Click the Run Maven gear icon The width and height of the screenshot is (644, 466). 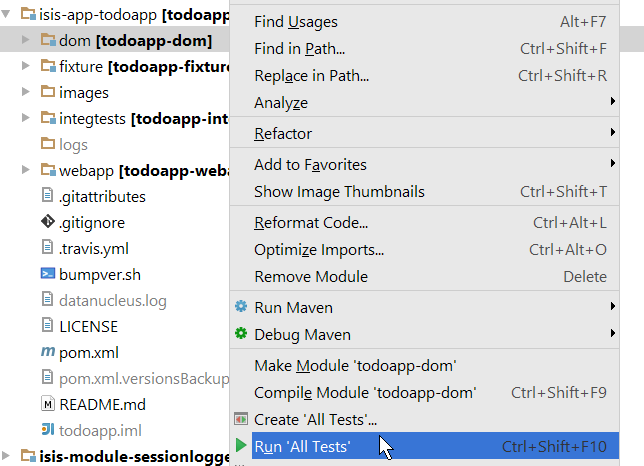[x=241, y=307]
